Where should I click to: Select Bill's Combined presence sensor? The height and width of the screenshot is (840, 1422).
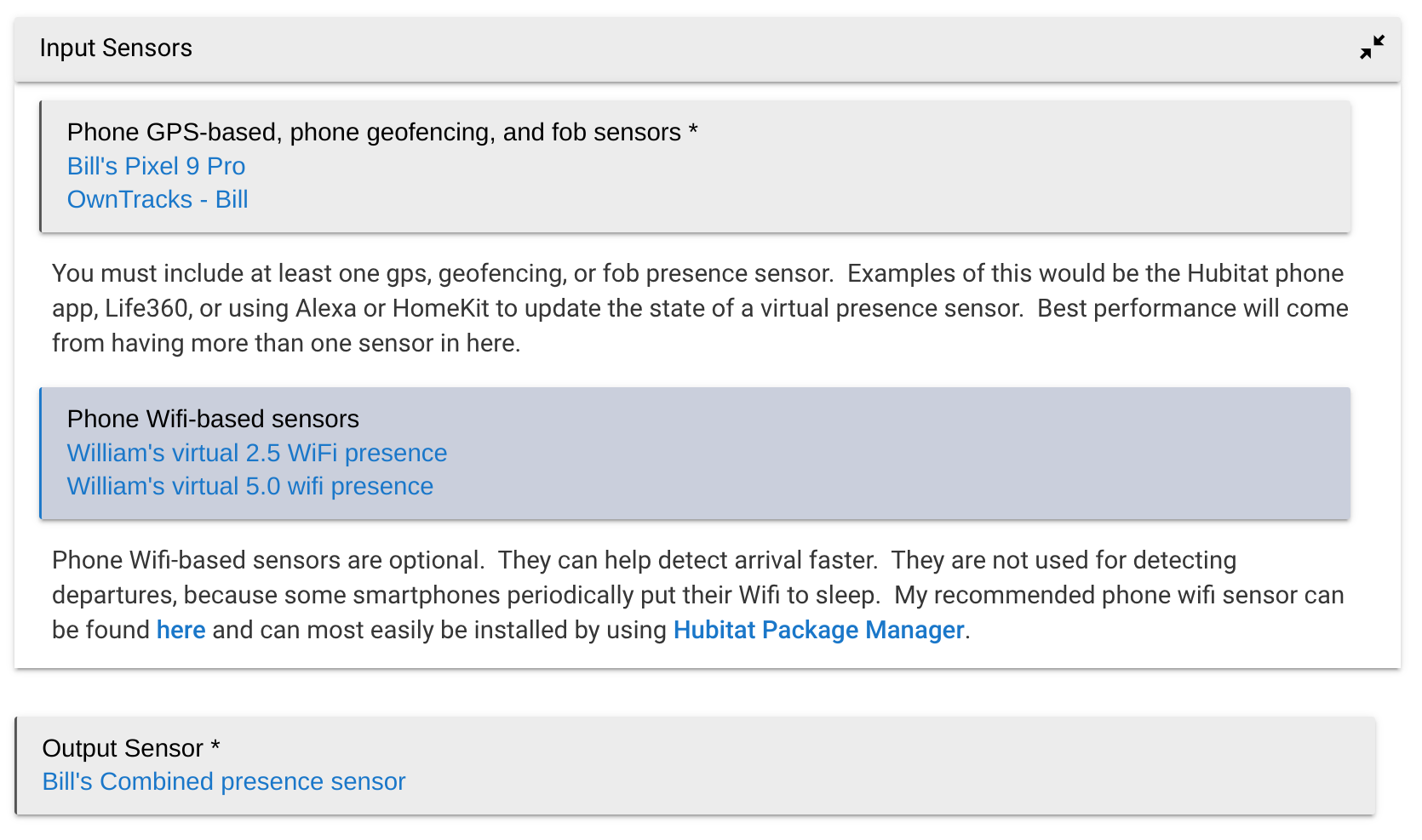(x=223, y=781)
